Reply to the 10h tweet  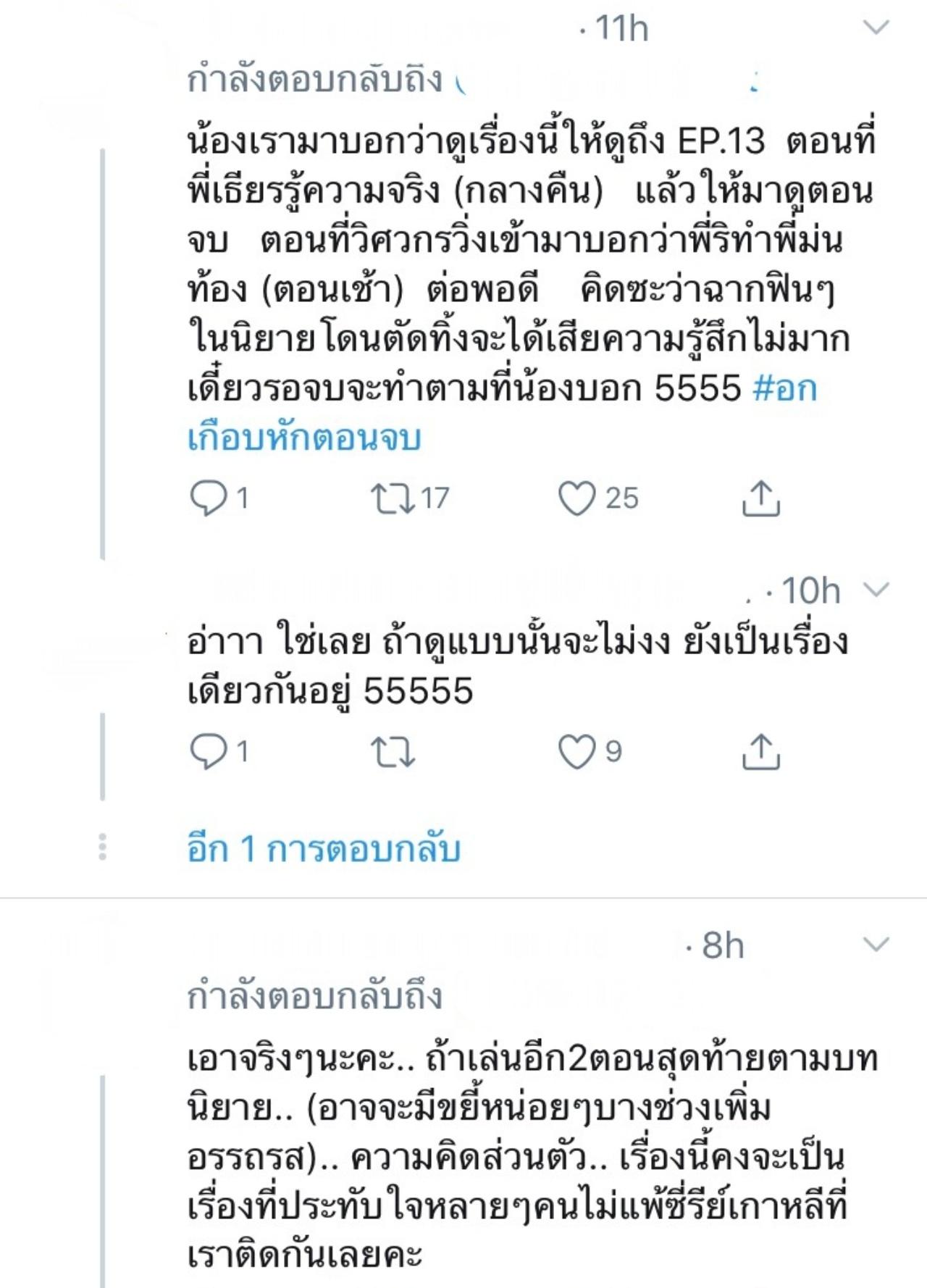209,751
